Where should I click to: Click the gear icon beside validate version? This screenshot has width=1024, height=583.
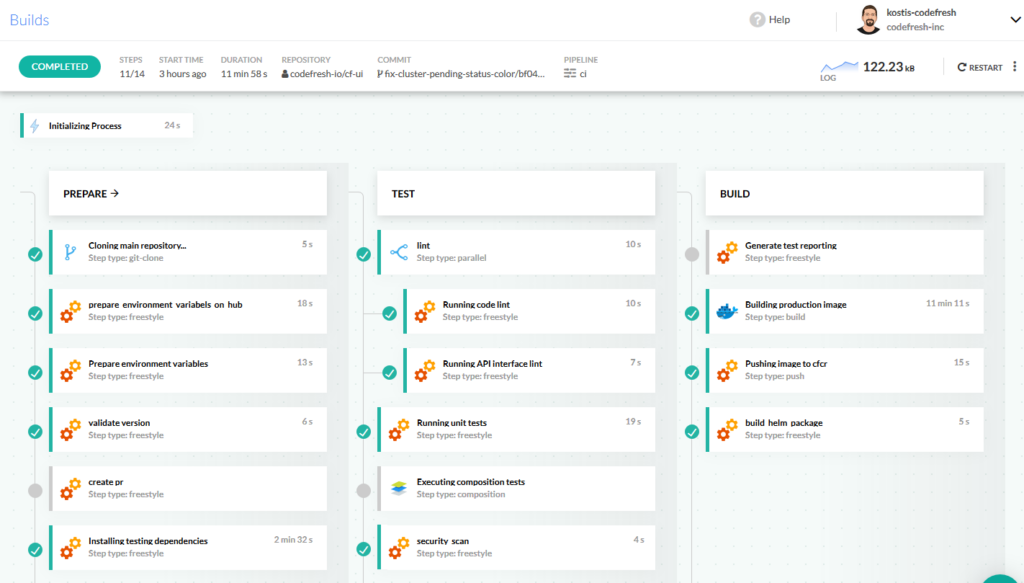tap(69, 429)
